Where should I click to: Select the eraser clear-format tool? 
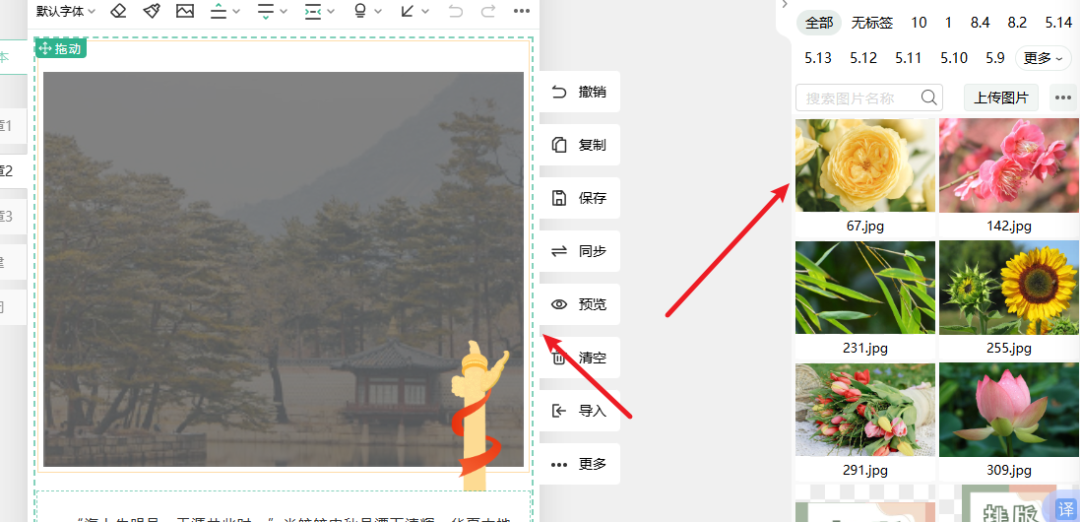pyautogui.click(x=118, y=11)
